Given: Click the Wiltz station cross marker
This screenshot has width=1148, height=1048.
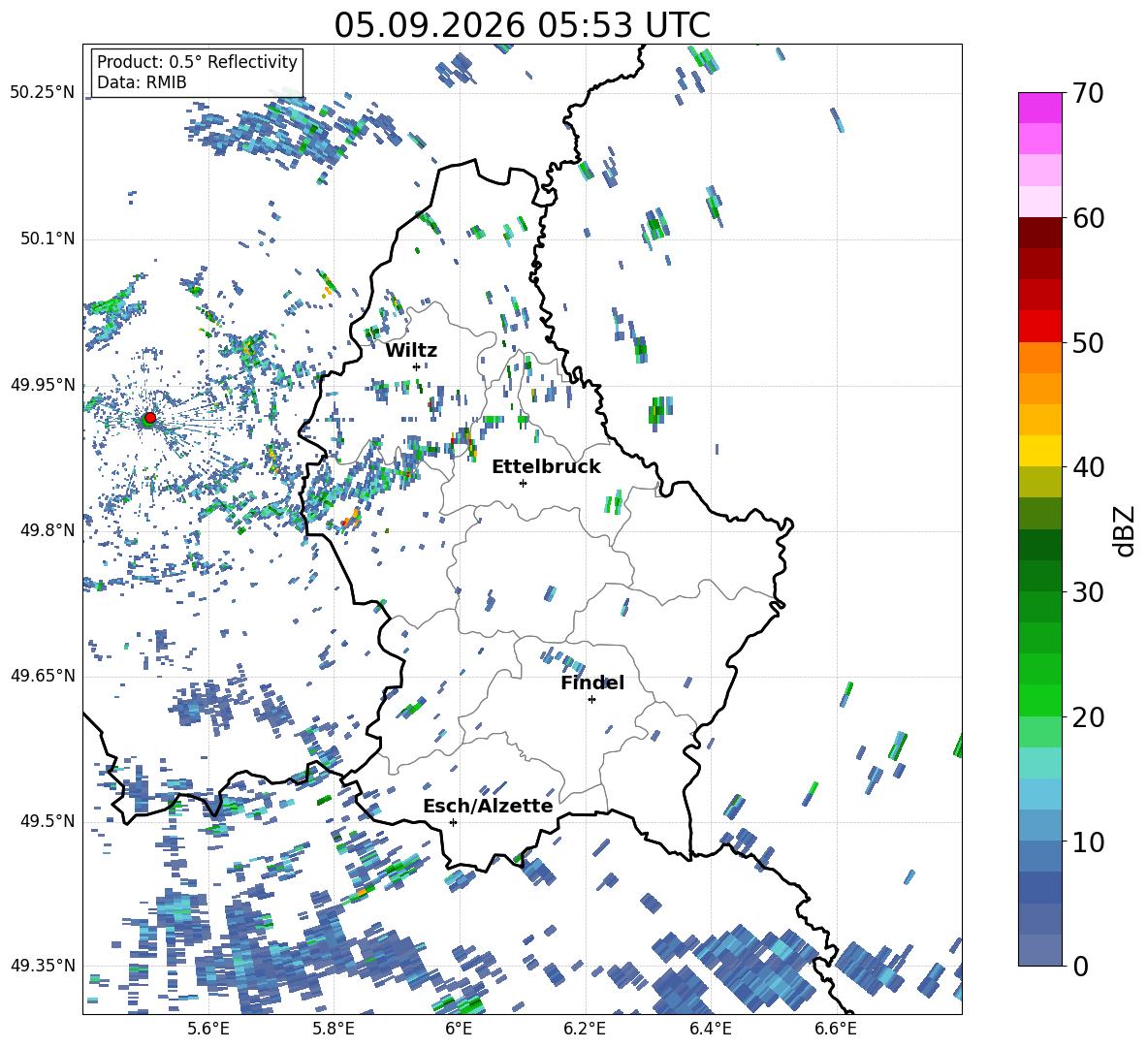Looking at the screenshot, I should point(416,366).
